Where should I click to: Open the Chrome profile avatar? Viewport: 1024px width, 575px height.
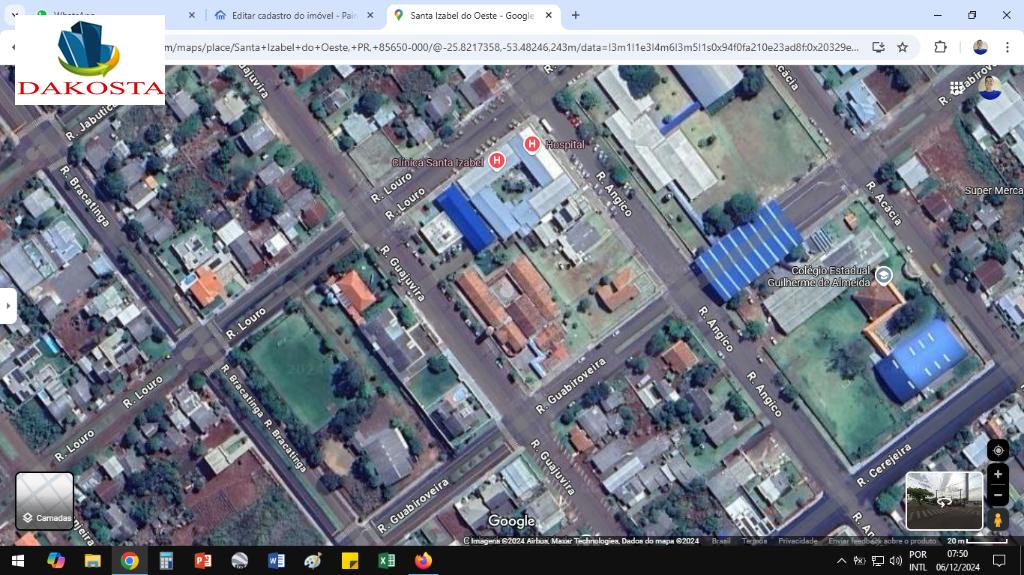pos(980,47)
